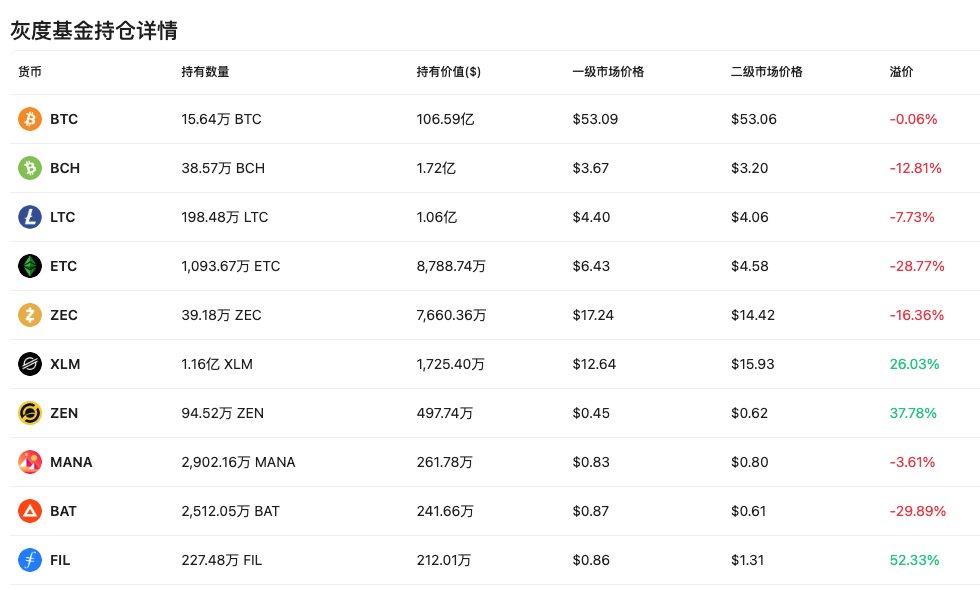Image resolution: width=980 pixels, height=590 pixels.
Task: Click the 持有数量 column header
Action: tap(205, 72)
